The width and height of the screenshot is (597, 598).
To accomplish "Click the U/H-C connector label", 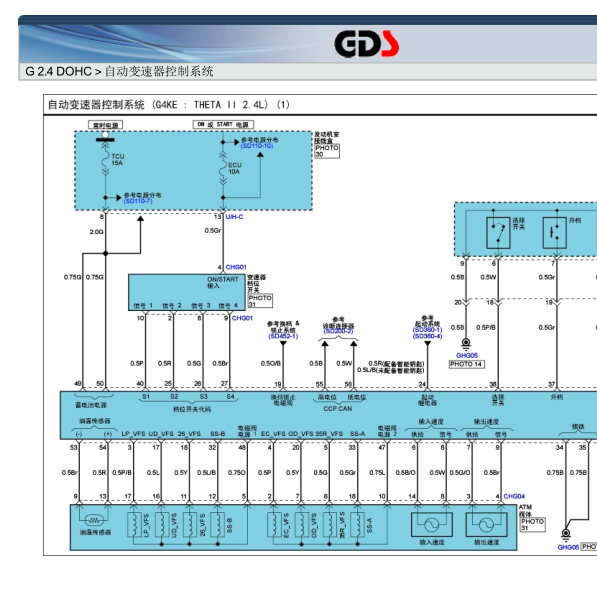I will (x=234, y=217).
